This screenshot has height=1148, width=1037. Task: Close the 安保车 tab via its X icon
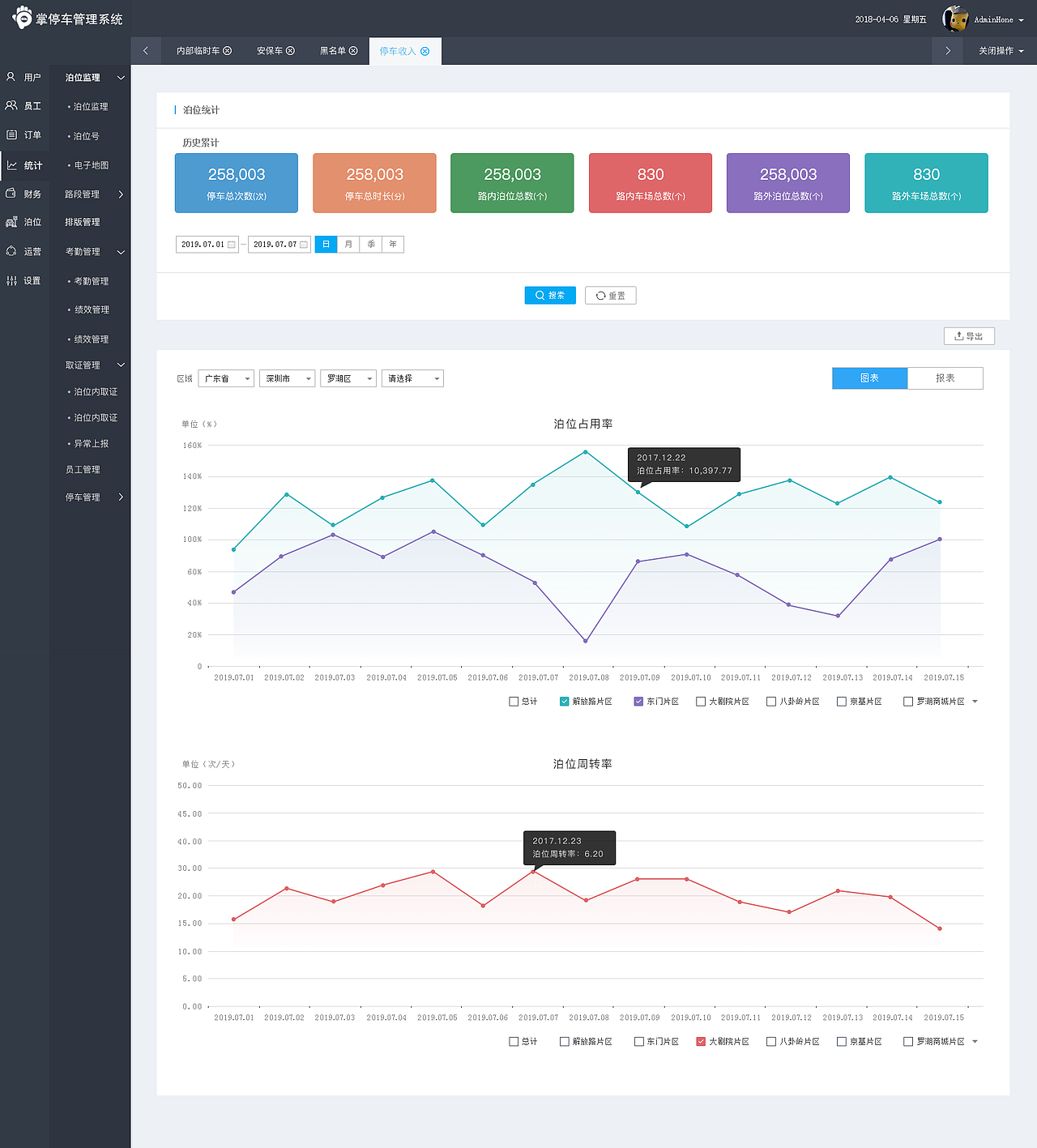click(x=290, y=50)
